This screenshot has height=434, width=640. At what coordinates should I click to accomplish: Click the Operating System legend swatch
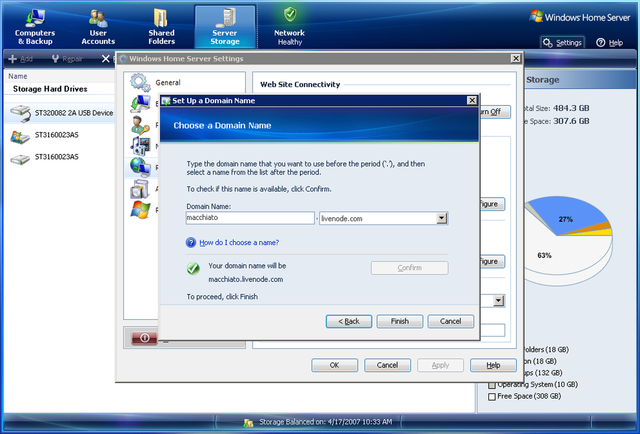pos(492,385)
